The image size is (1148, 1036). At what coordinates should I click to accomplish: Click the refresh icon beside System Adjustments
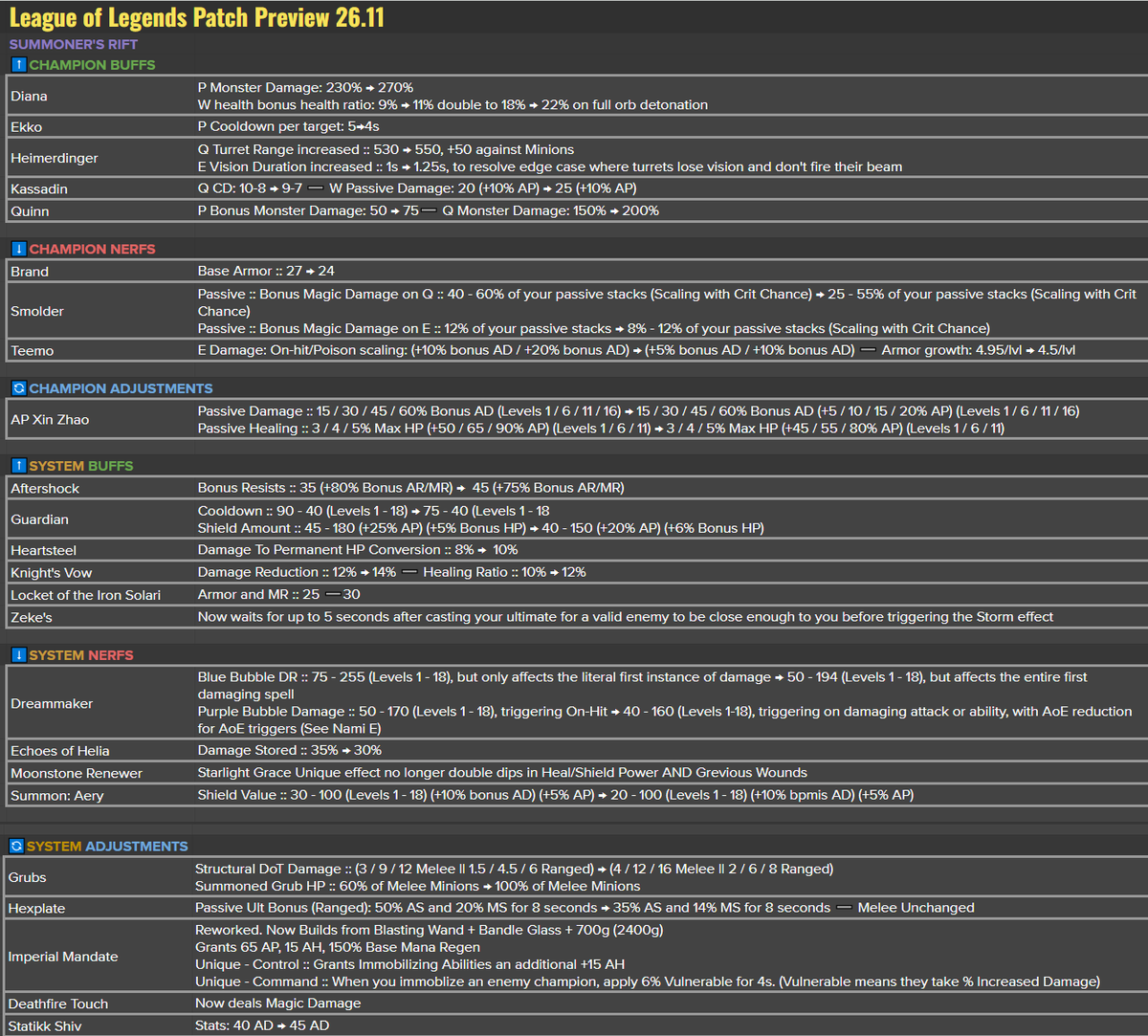tap(16, 847)
